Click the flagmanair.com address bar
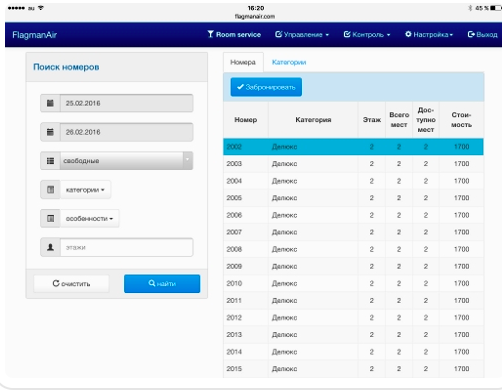The image size is (502, 391). (255, 16)
